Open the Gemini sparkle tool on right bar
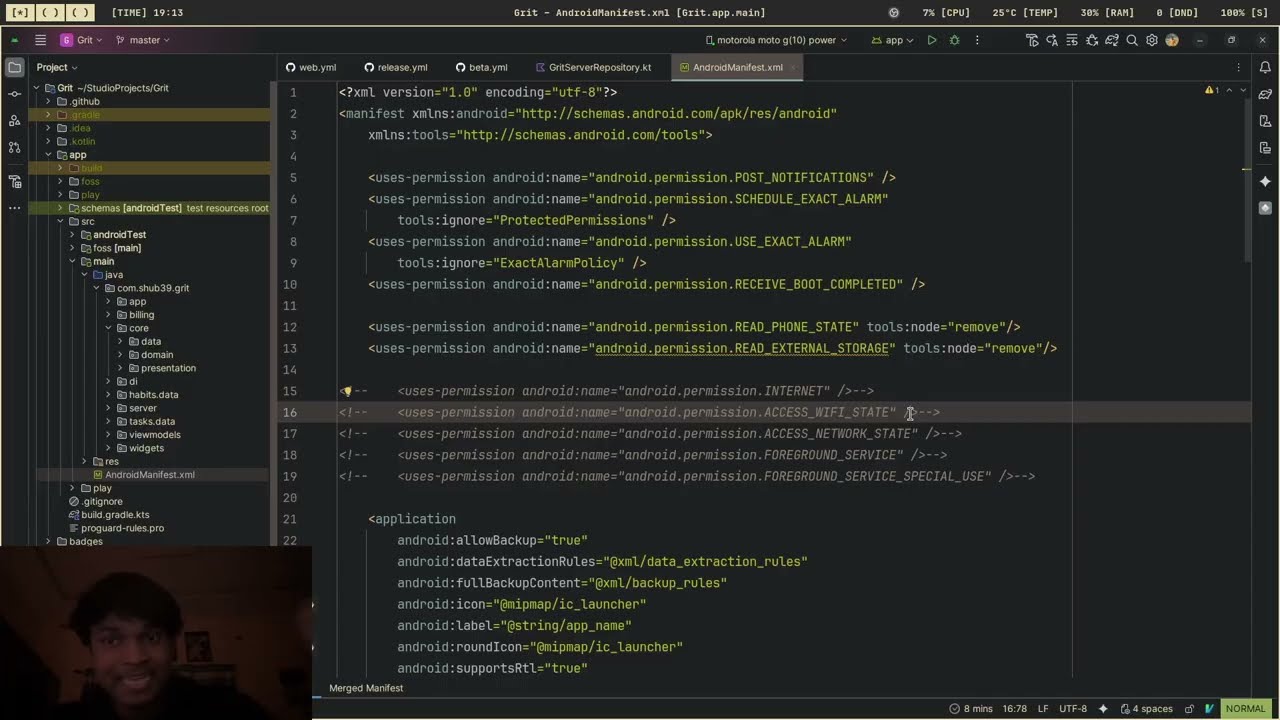This screenshot has width=1280, height=720. click(1265, 181)
